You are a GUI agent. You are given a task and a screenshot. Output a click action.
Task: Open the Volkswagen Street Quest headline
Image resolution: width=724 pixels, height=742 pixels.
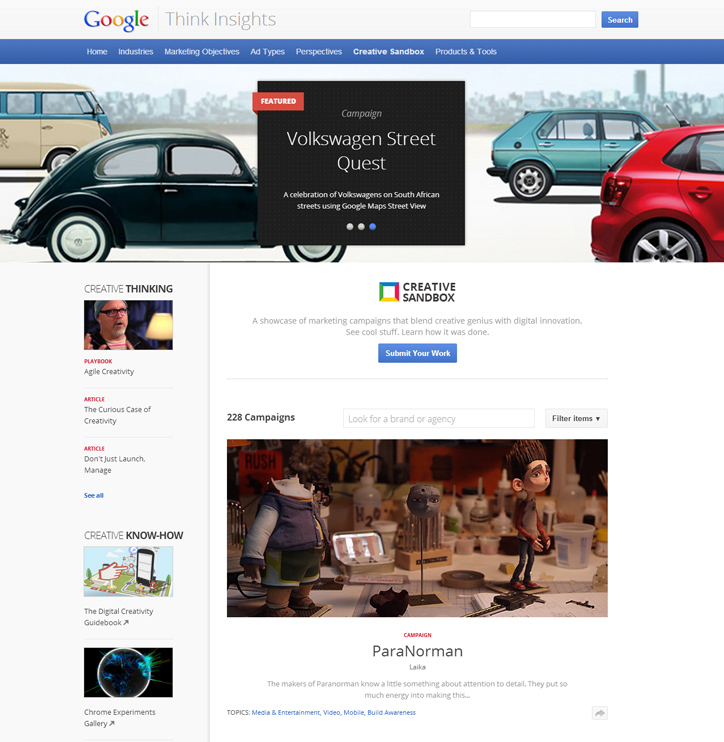(361, 150)
